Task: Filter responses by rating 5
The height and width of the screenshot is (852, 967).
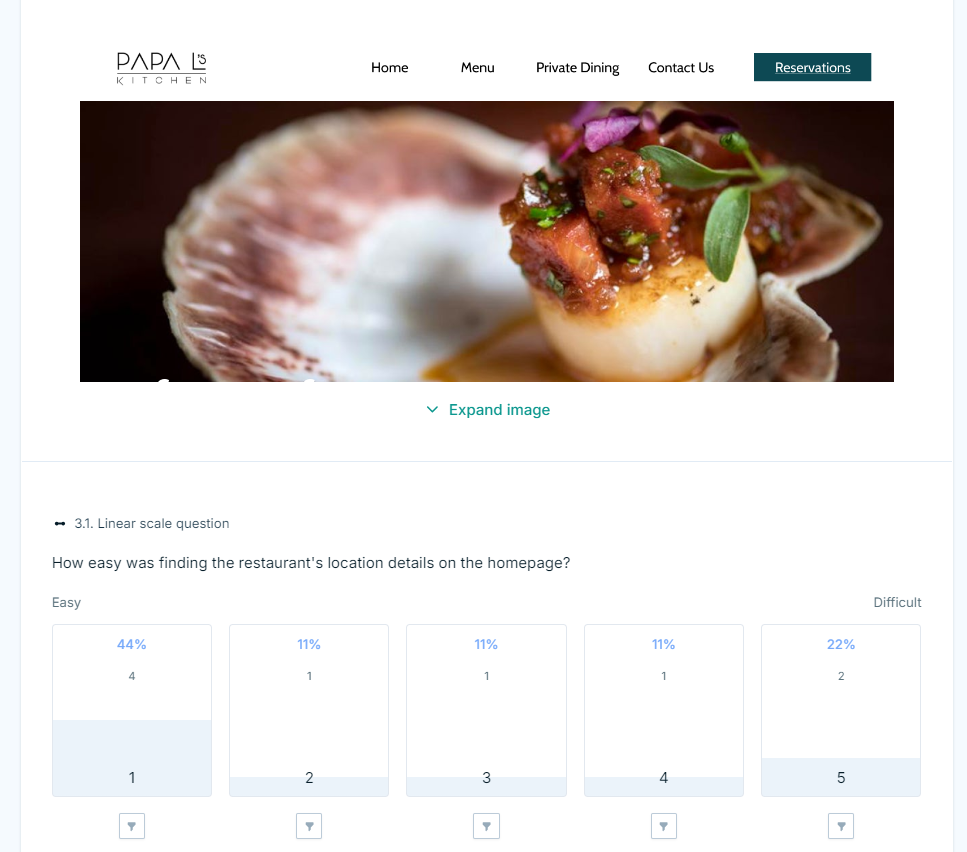Action: point(841,826)
